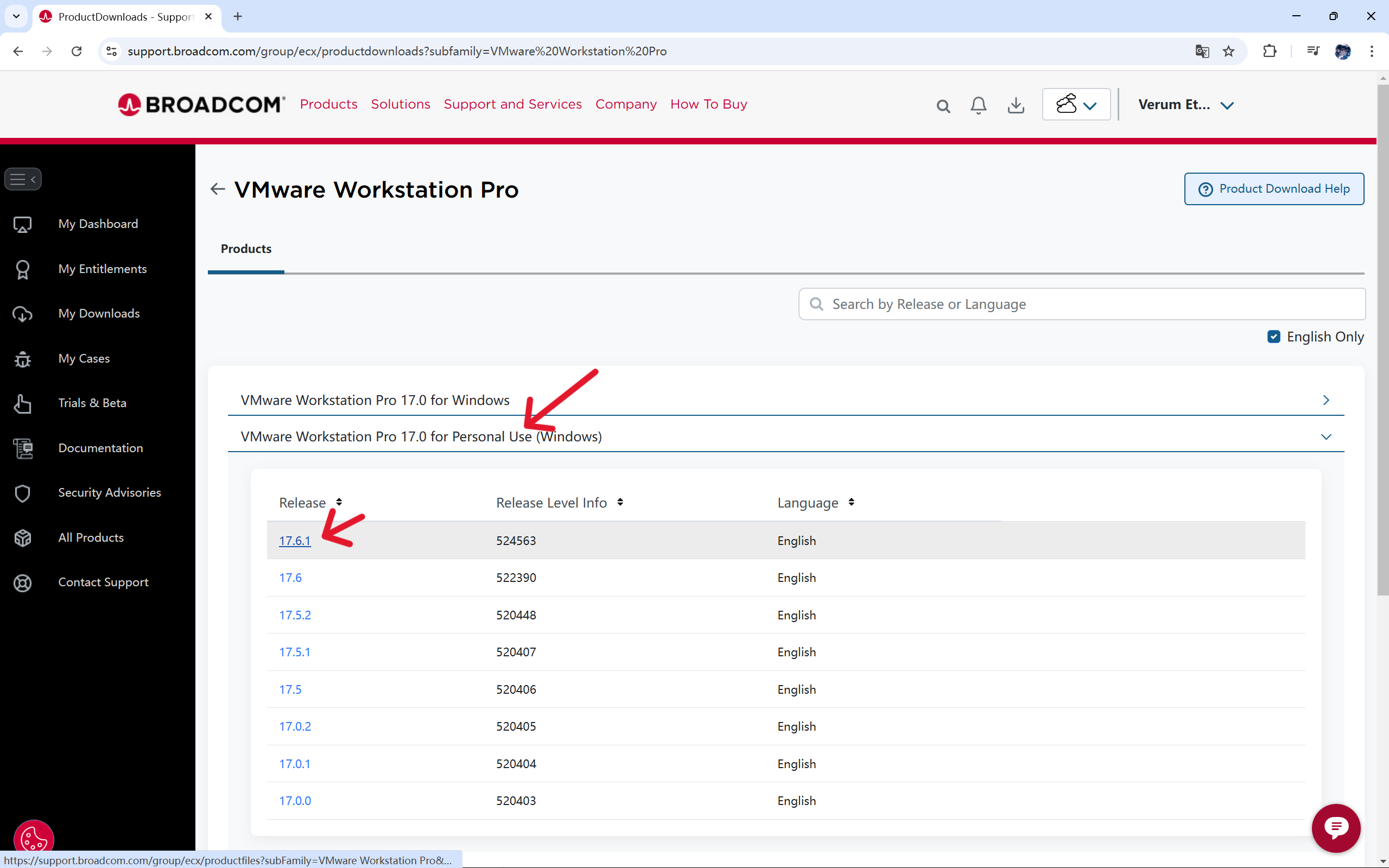This screenshot has width=1389, height=868.
Task: Click the My Dashboard monitor icon
Action: [22, 224]
